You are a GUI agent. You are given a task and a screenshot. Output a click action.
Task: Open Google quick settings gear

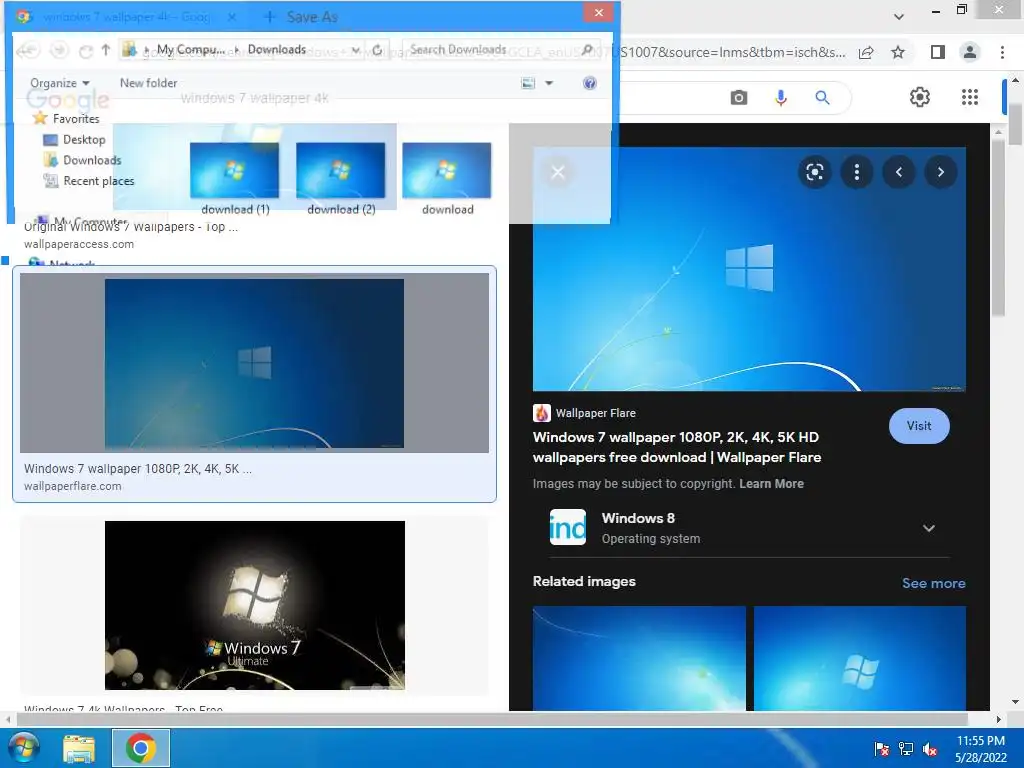click(920, 97)
